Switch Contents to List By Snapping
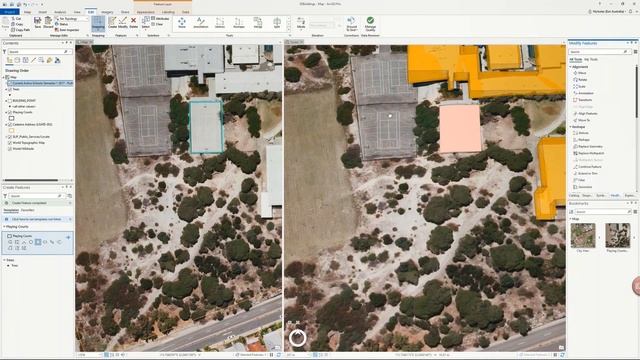This screenshot has height=360, width=640. coord(41,60)
